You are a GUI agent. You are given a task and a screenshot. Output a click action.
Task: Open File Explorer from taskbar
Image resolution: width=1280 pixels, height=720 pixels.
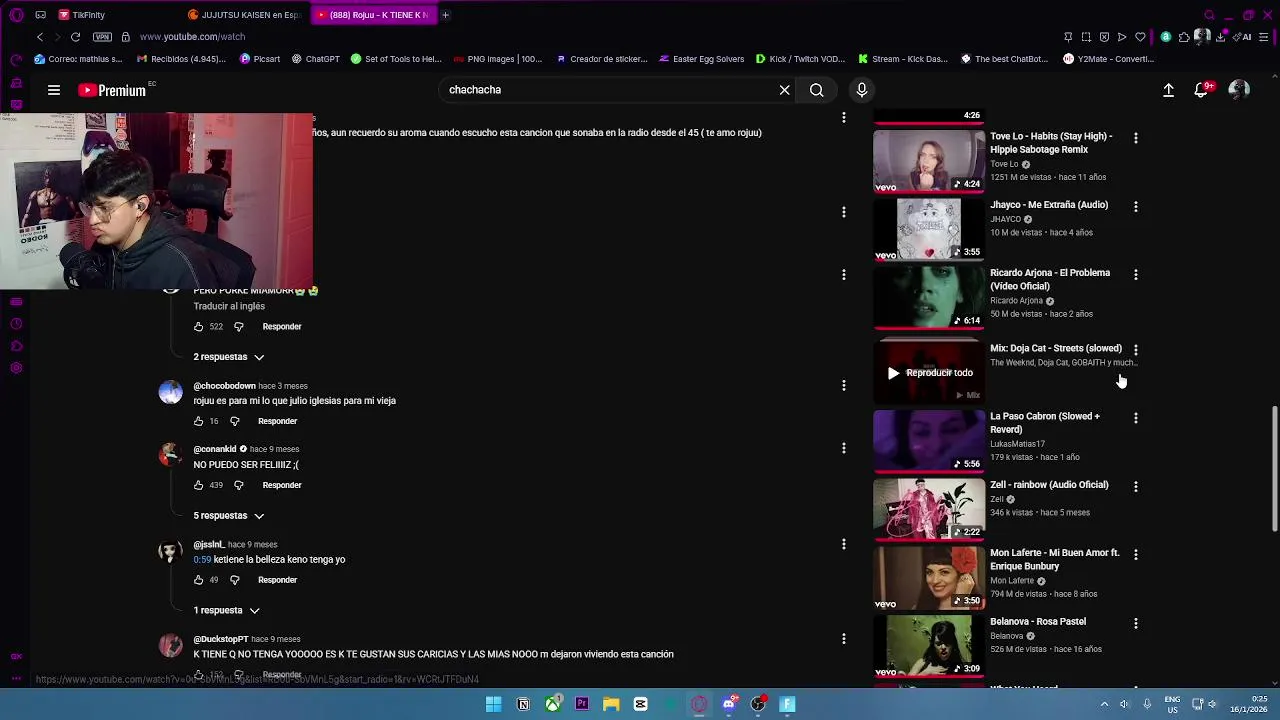(x=611, y=704)
